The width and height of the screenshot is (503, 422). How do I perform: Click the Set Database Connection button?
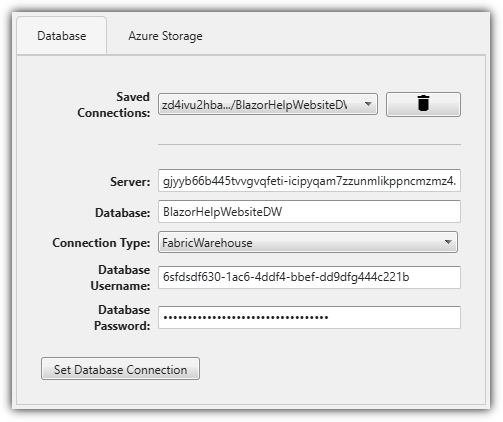pyautogui.click(x=120, y=369)
